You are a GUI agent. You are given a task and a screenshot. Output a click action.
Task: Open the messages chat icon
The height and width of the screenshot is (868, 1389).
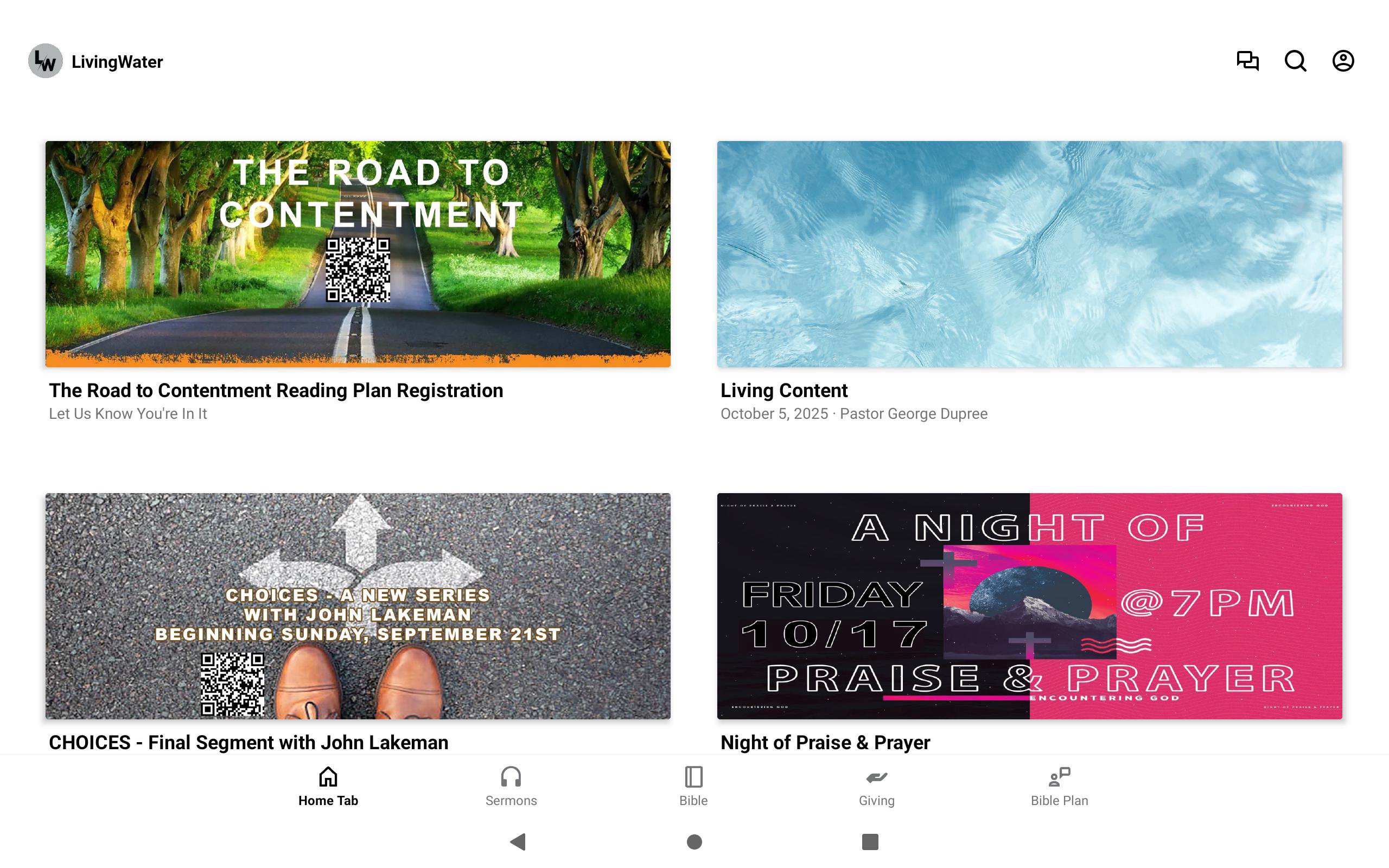[1247, 61]
